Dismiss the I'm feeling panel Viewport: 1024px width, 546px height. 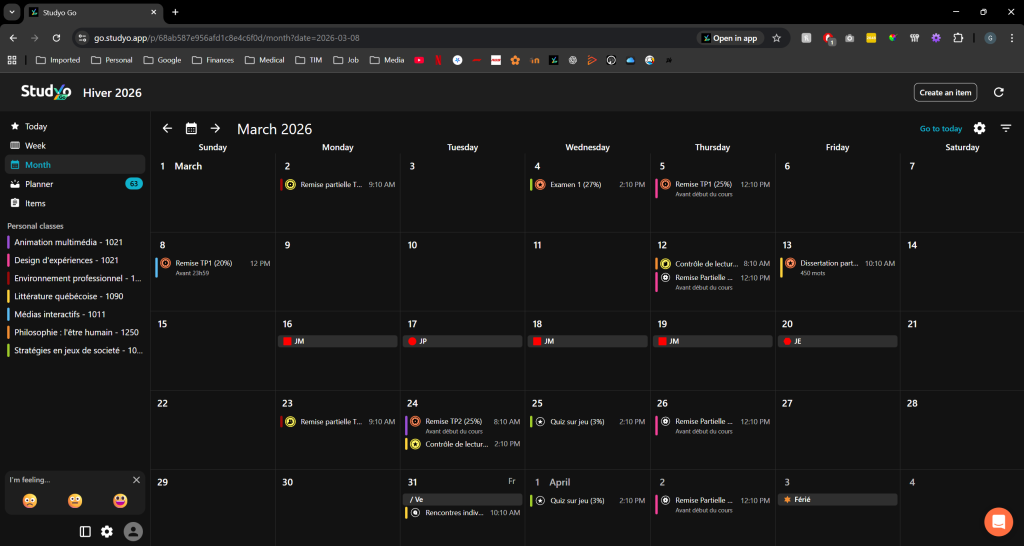click(137, 480)
